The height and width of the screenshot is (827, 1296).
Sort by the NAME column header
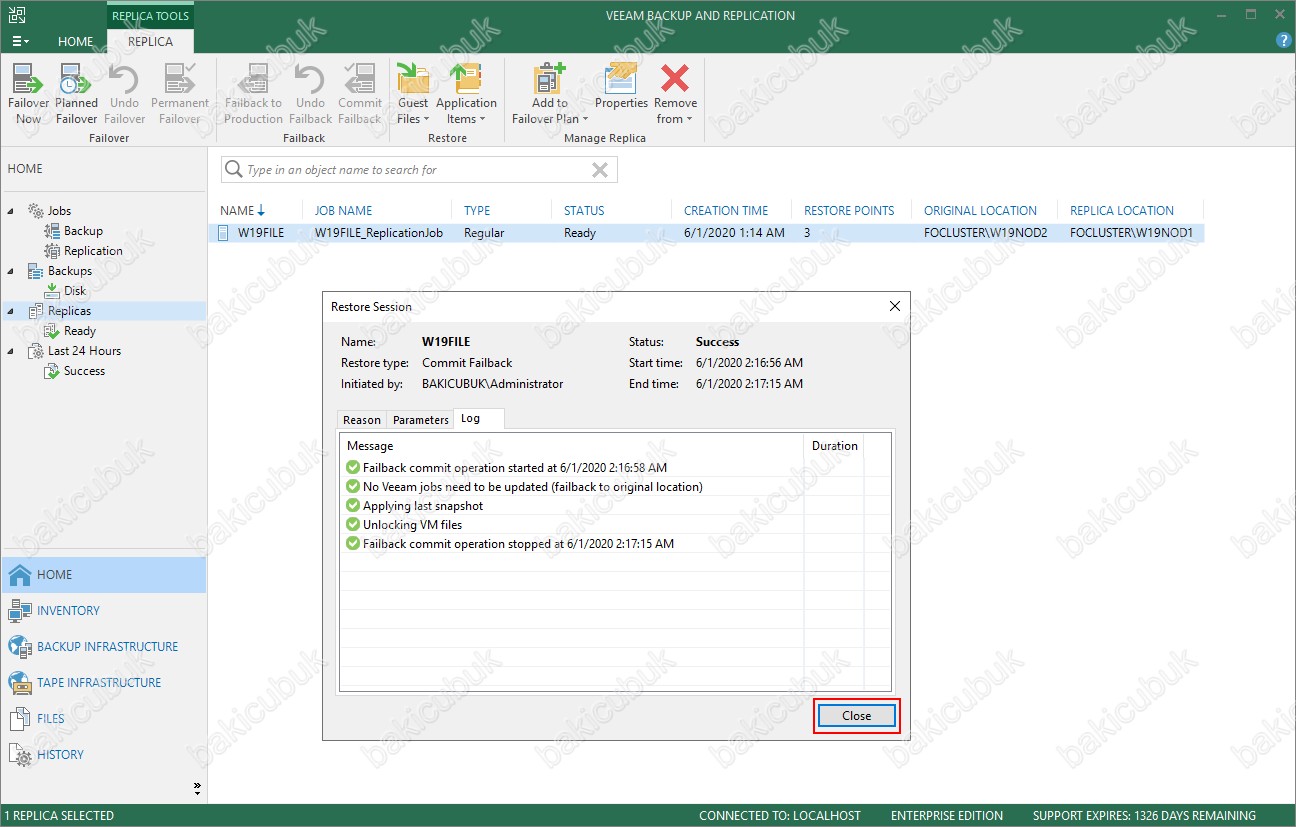[x=243, y=210]
